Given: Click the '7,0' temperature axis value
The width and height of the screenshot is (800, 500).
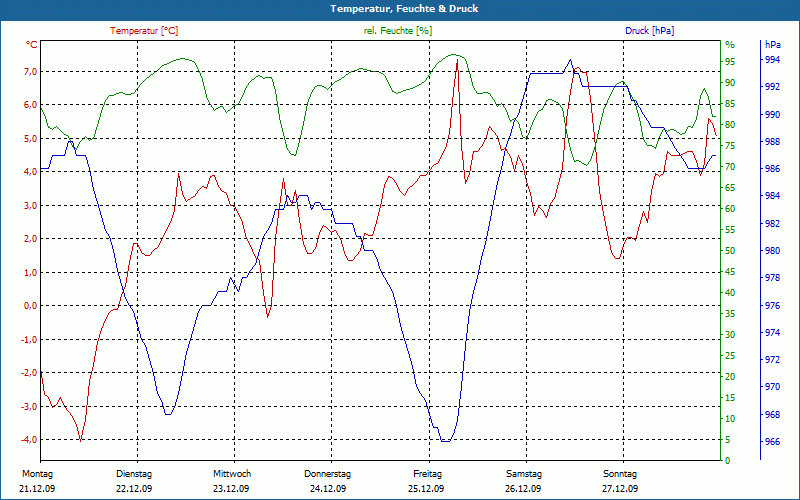Looking at the screenshot, I should pos(31,71).
